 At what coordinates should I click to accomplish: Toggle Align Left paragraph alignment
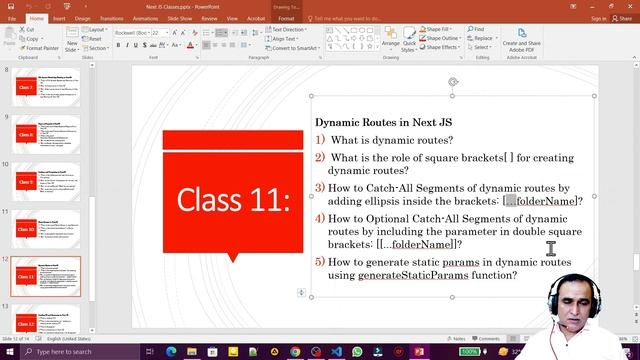(x=206, y=45)
